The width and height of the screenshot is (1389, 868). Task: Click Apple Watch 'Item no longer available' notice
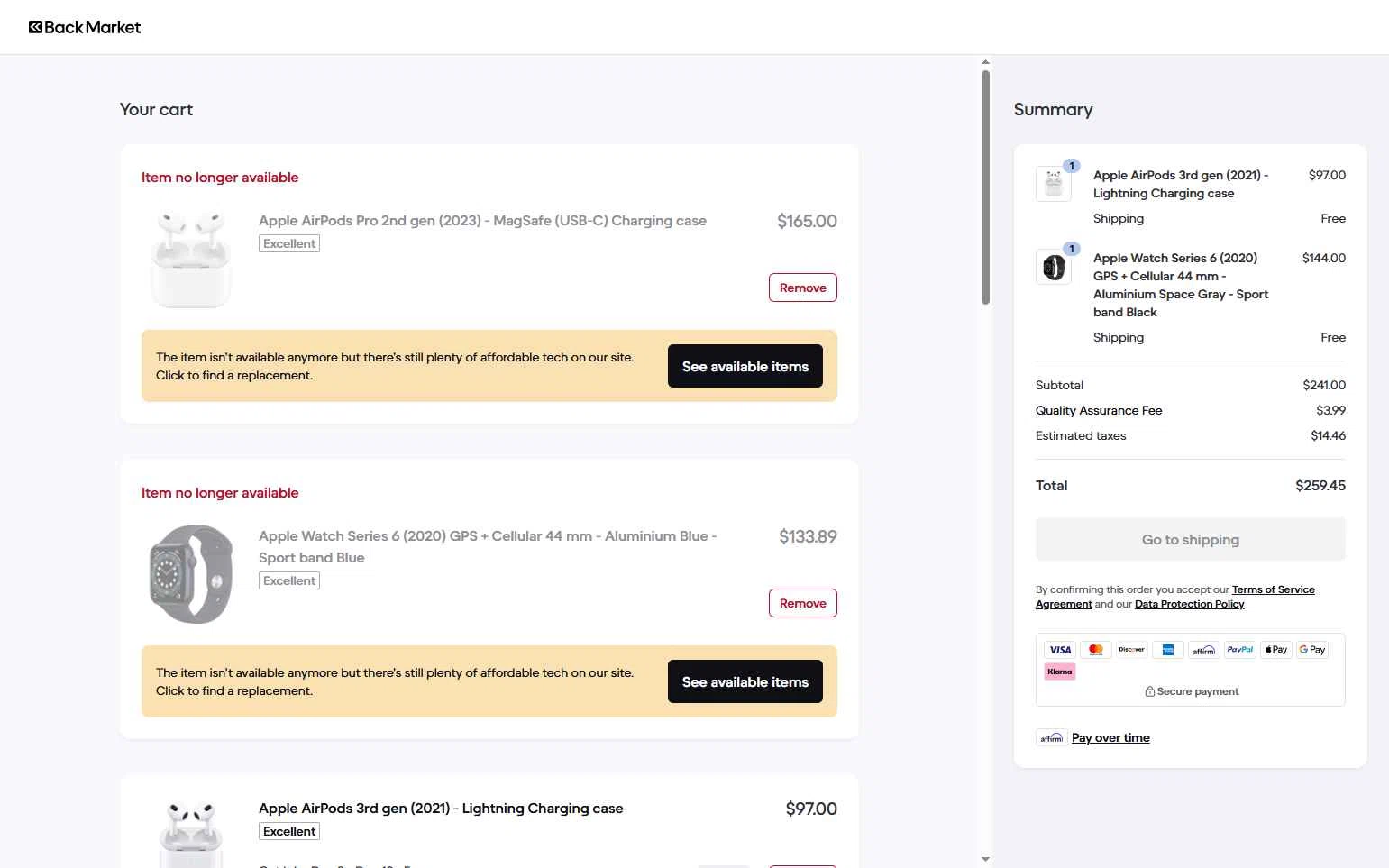point(220,493)
